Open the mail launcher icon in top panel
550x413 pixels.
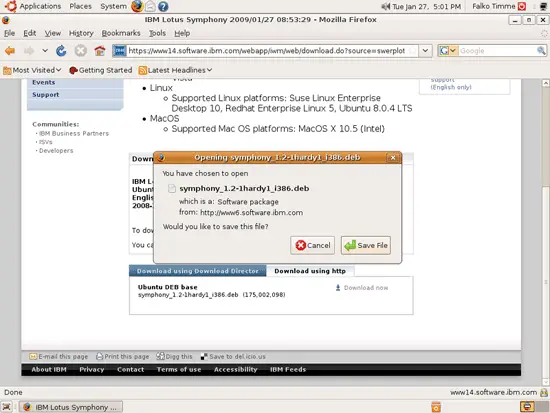pyautogui.click(x=150, y=6)
